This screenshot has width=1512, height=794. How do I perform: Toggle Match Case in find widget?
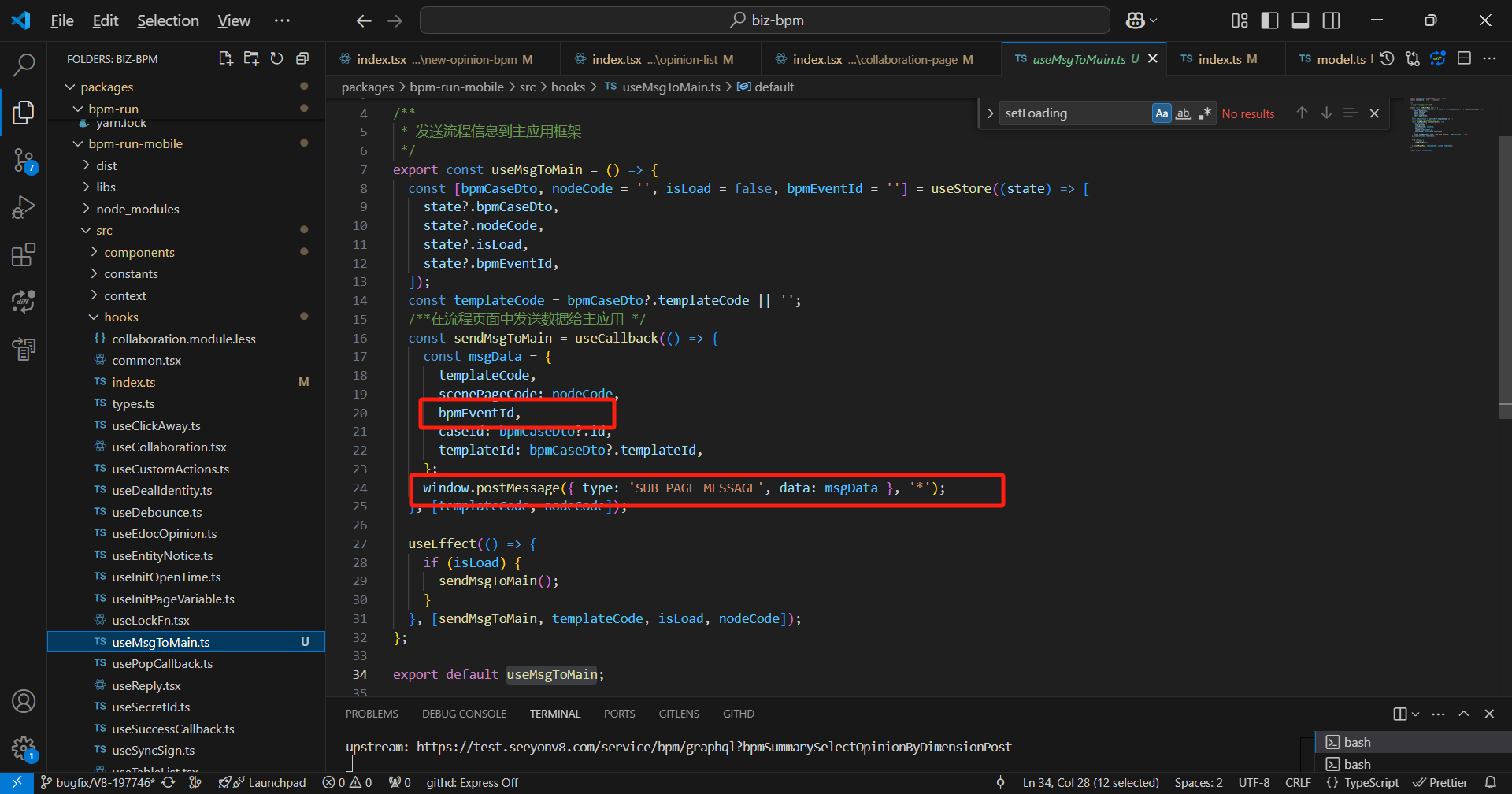[x=1162, y=113]
